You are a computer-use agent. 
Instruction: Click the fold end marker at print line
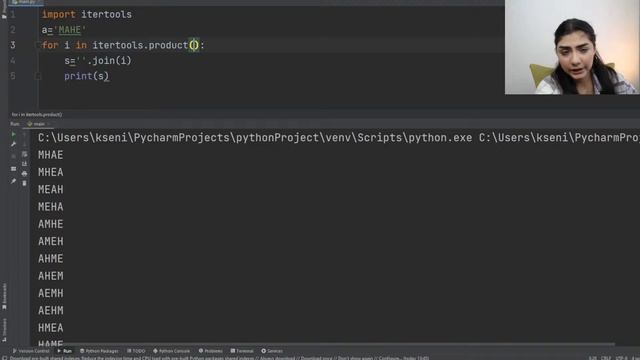(38, 76)
